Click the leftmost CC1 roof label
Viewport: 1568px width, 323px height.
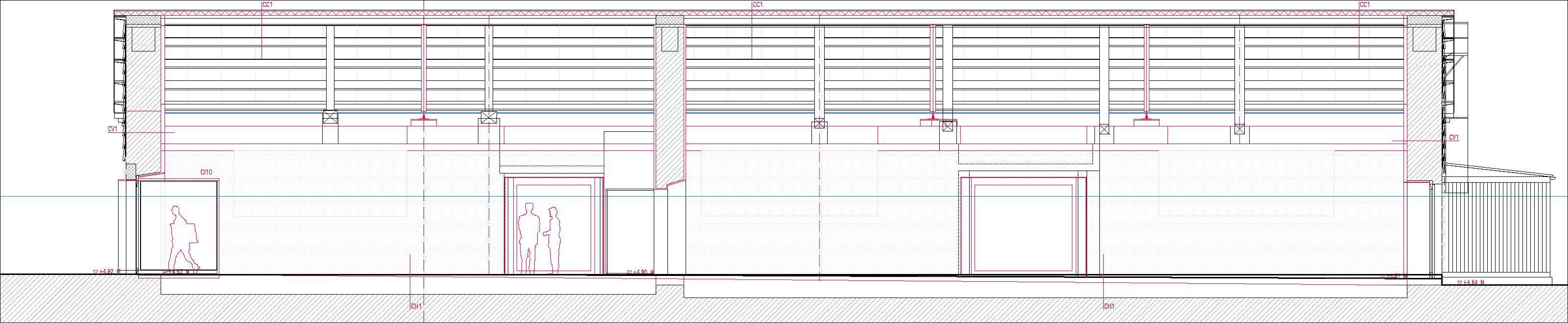(x=266, y=5)
